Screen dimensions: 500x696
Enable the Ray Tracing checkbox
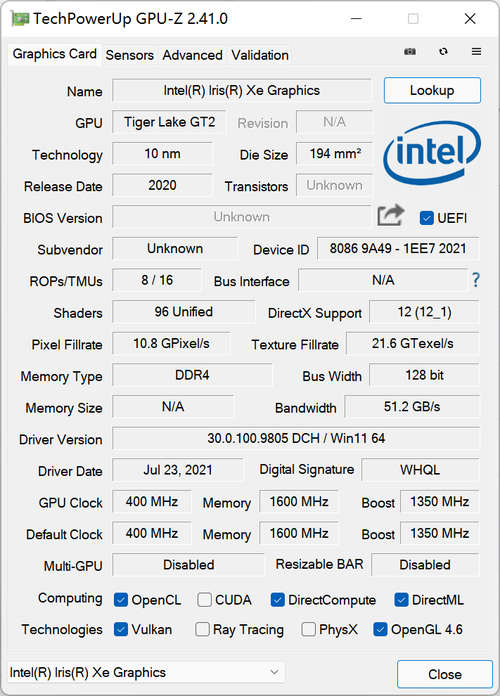(202, 629)
